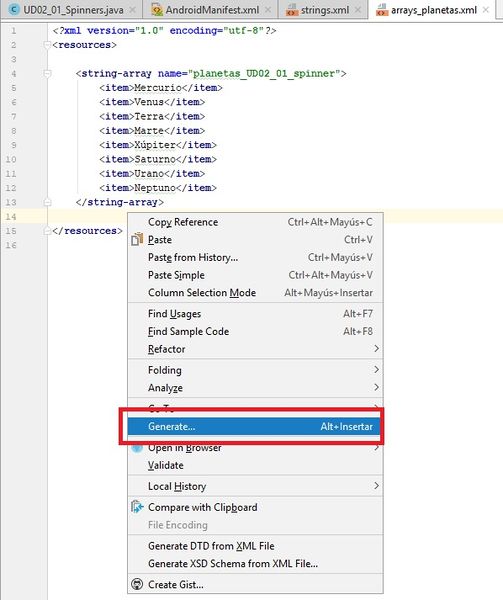Choose Generate XSD Schema from XML File...
This screenshot has width=503, height=600.
[255, 564]
